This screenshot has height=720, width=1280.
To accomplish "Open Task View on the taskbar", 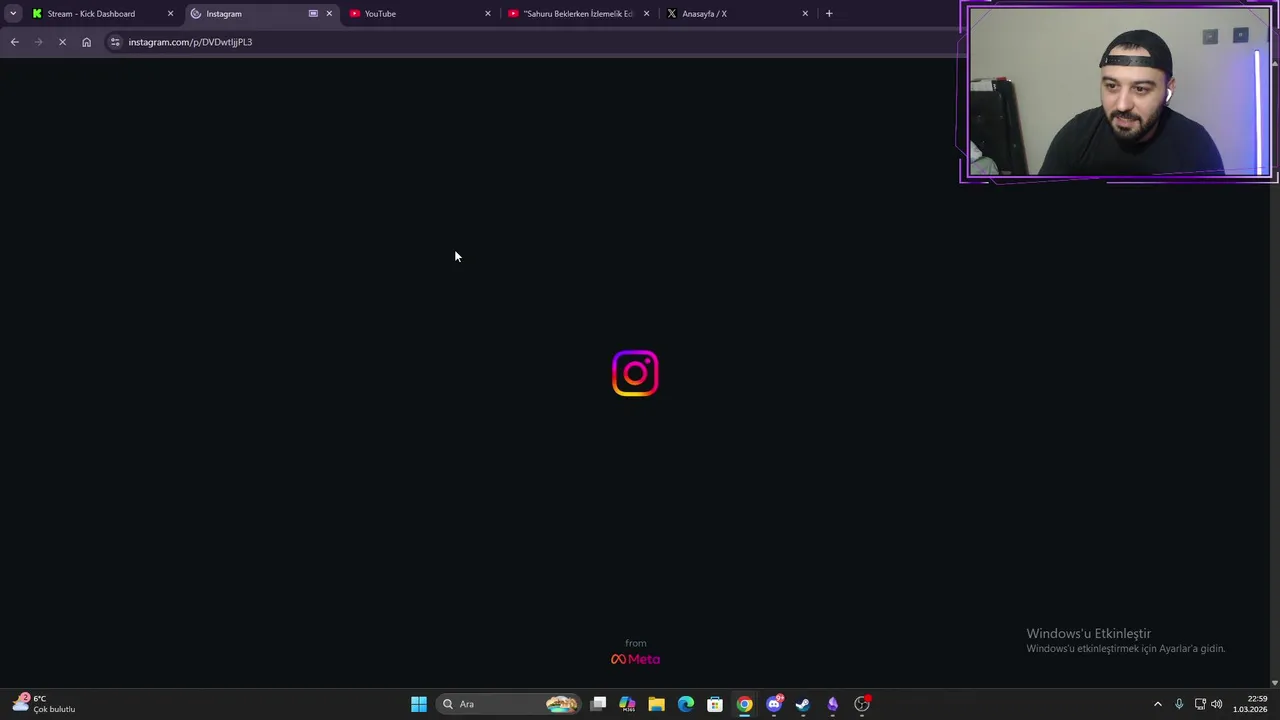I will pos(598,704).
